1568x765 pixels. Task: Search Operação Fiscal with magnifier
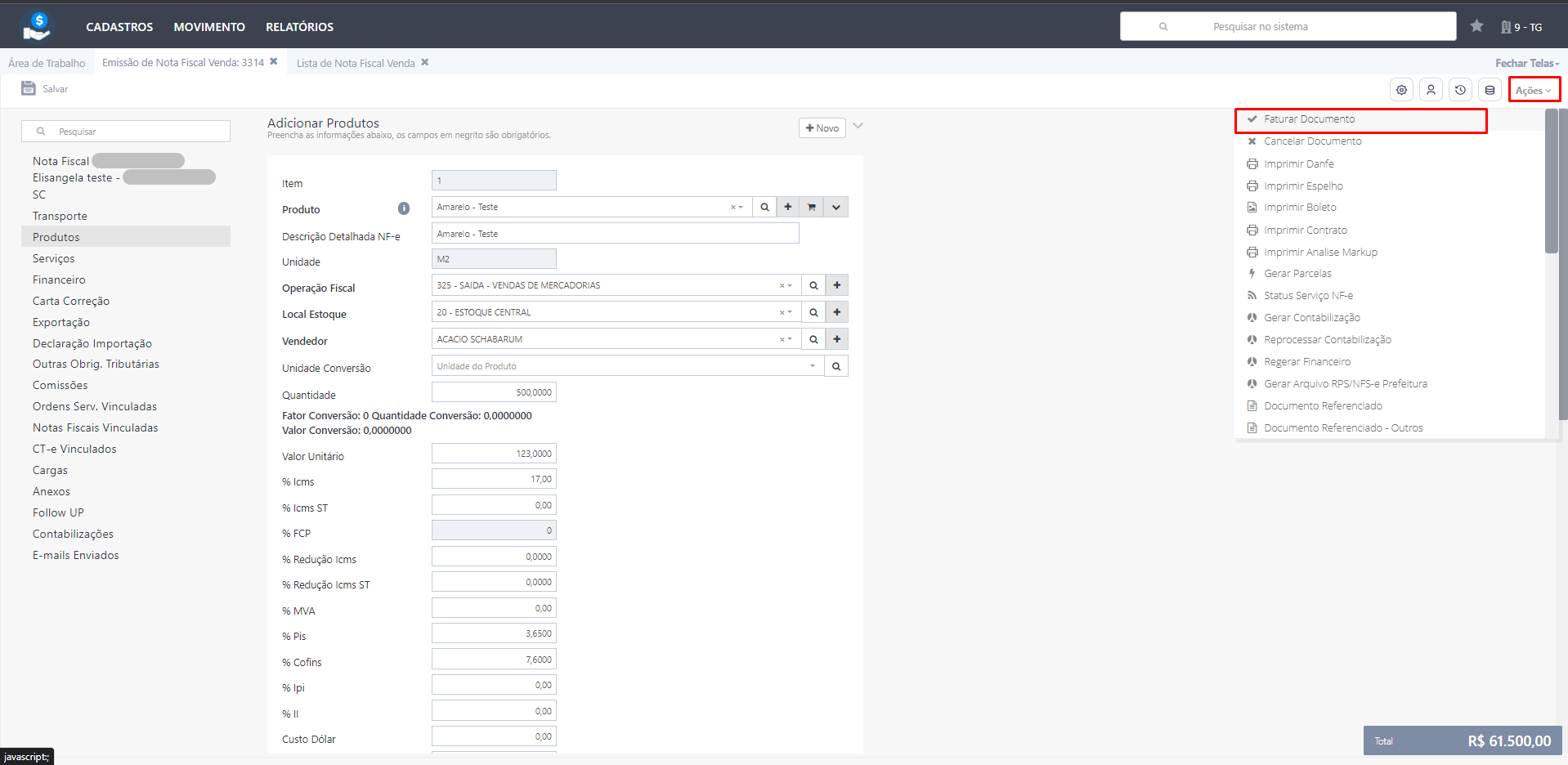point(813,285)
